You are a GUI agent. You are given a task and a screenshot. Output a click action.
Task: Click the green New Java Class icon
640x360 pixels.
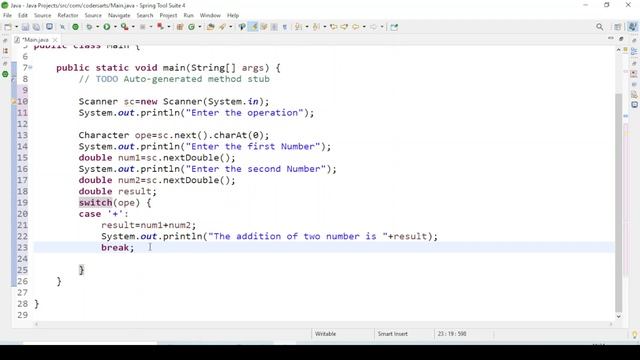[x=191, y=27]
